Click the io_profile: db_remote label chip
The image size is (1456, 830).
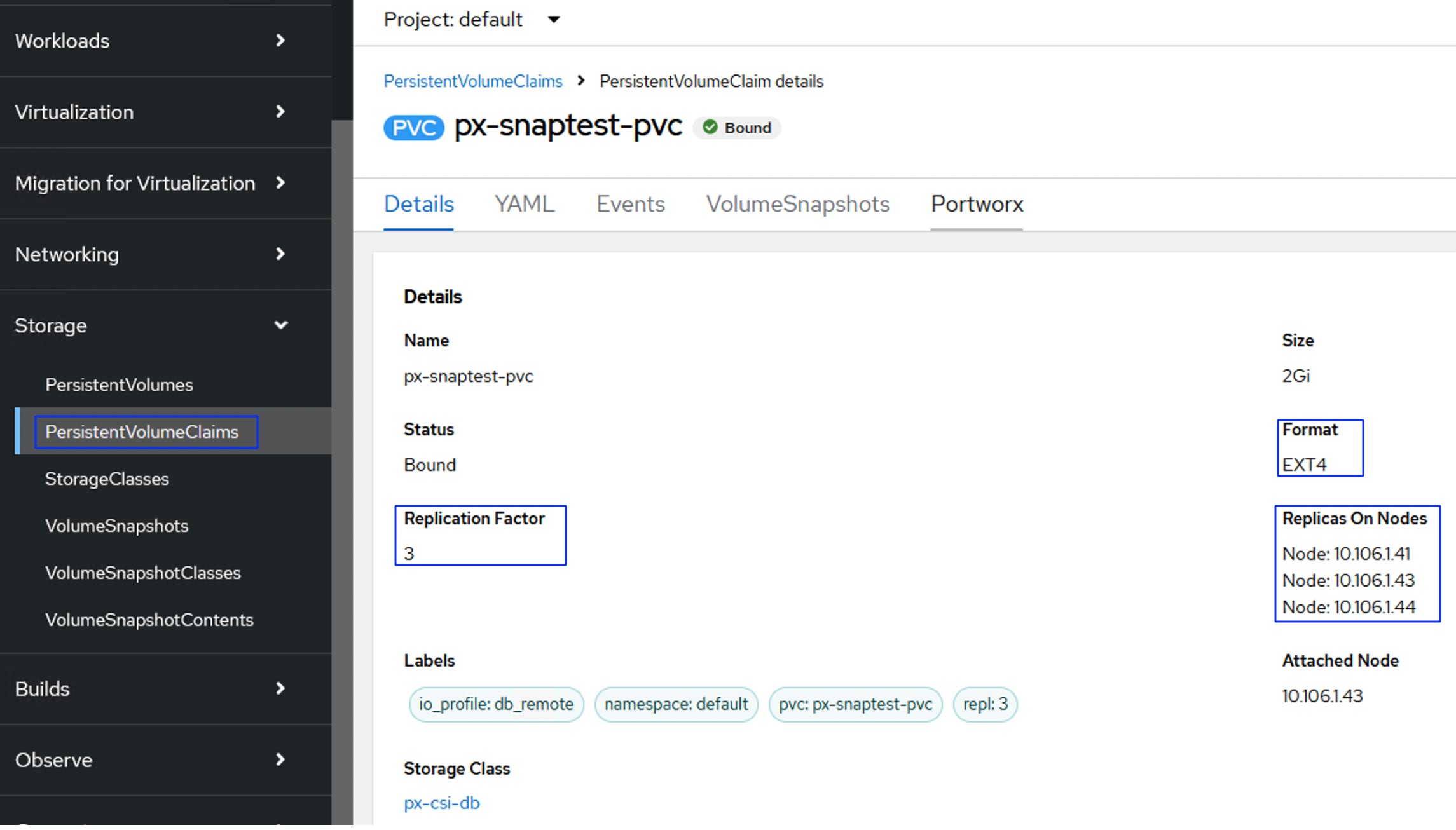point(495,704)
